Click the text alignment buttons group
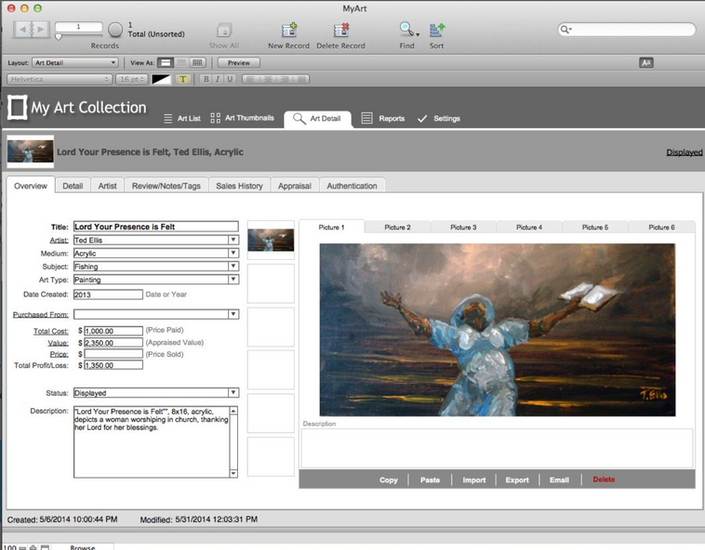 point(276,79)
